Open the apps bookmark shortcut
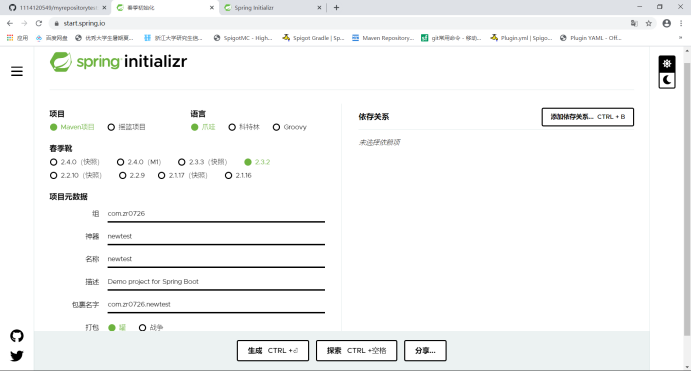Image resolution: width=692 pixels, height=371 pixels. pyautogui.click(x=18, y=38)
